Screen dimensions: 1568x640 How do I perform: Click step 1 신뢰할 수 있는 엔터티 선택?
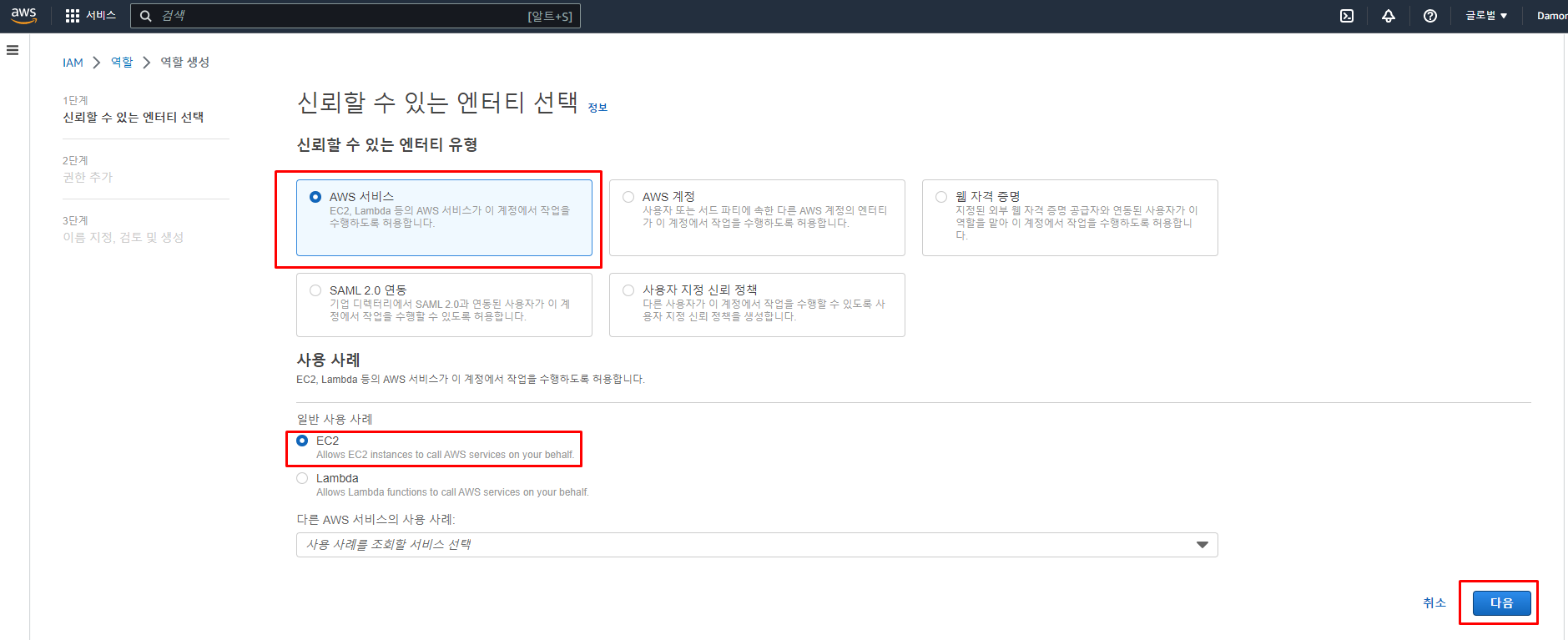point(134,118)
